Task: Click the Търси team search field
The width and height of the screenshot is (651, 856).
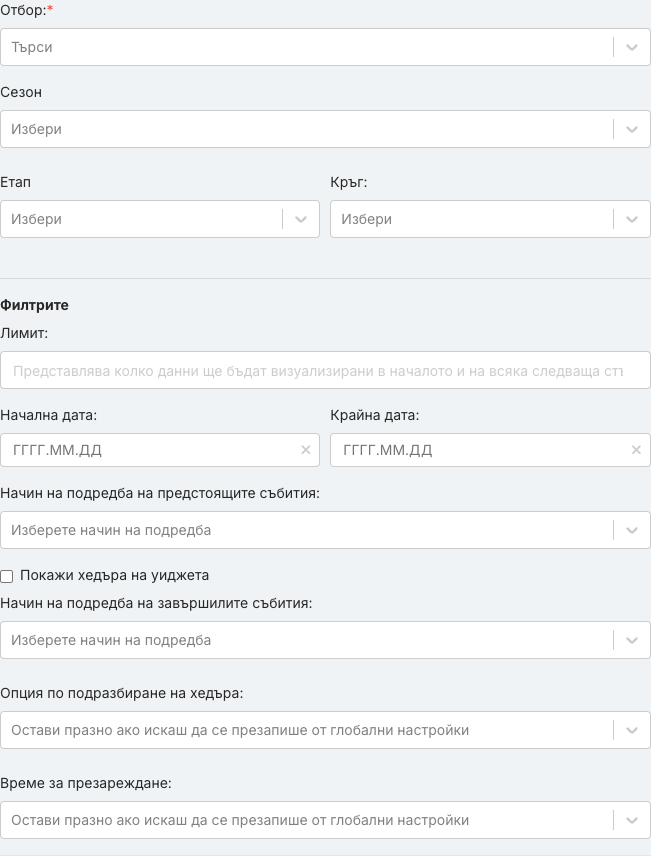Action: click(325, 47)
